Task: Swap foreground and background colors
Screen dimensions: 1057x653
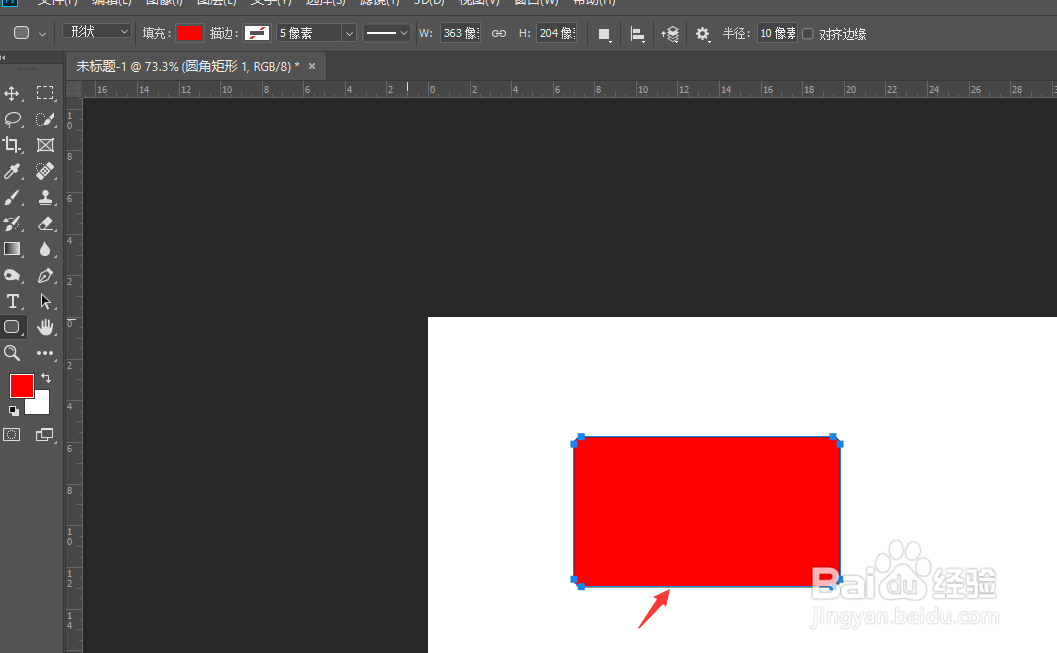Action: [46, 378]
